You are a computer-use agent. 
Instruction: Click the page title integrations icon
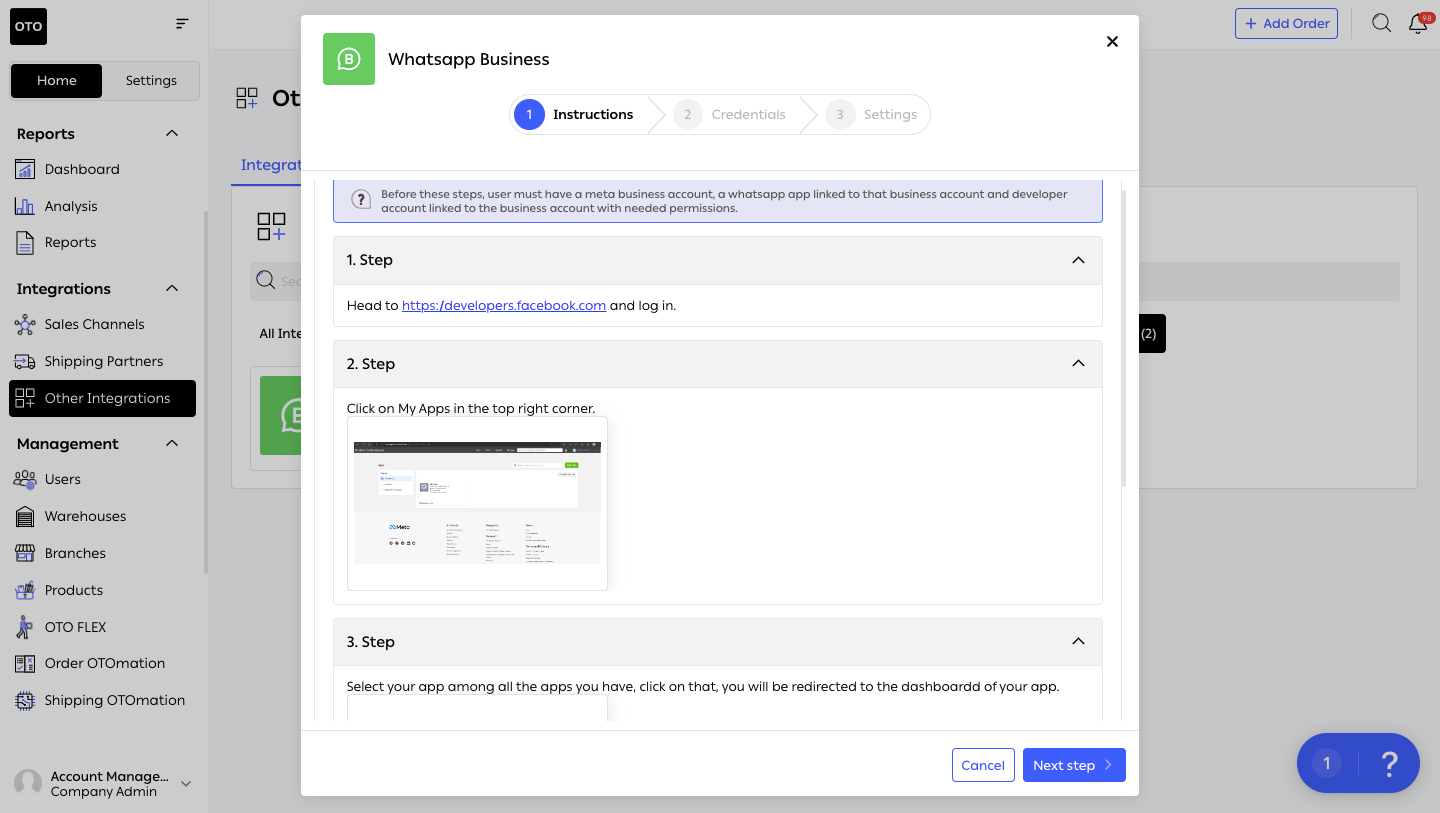tap(247, 97)
